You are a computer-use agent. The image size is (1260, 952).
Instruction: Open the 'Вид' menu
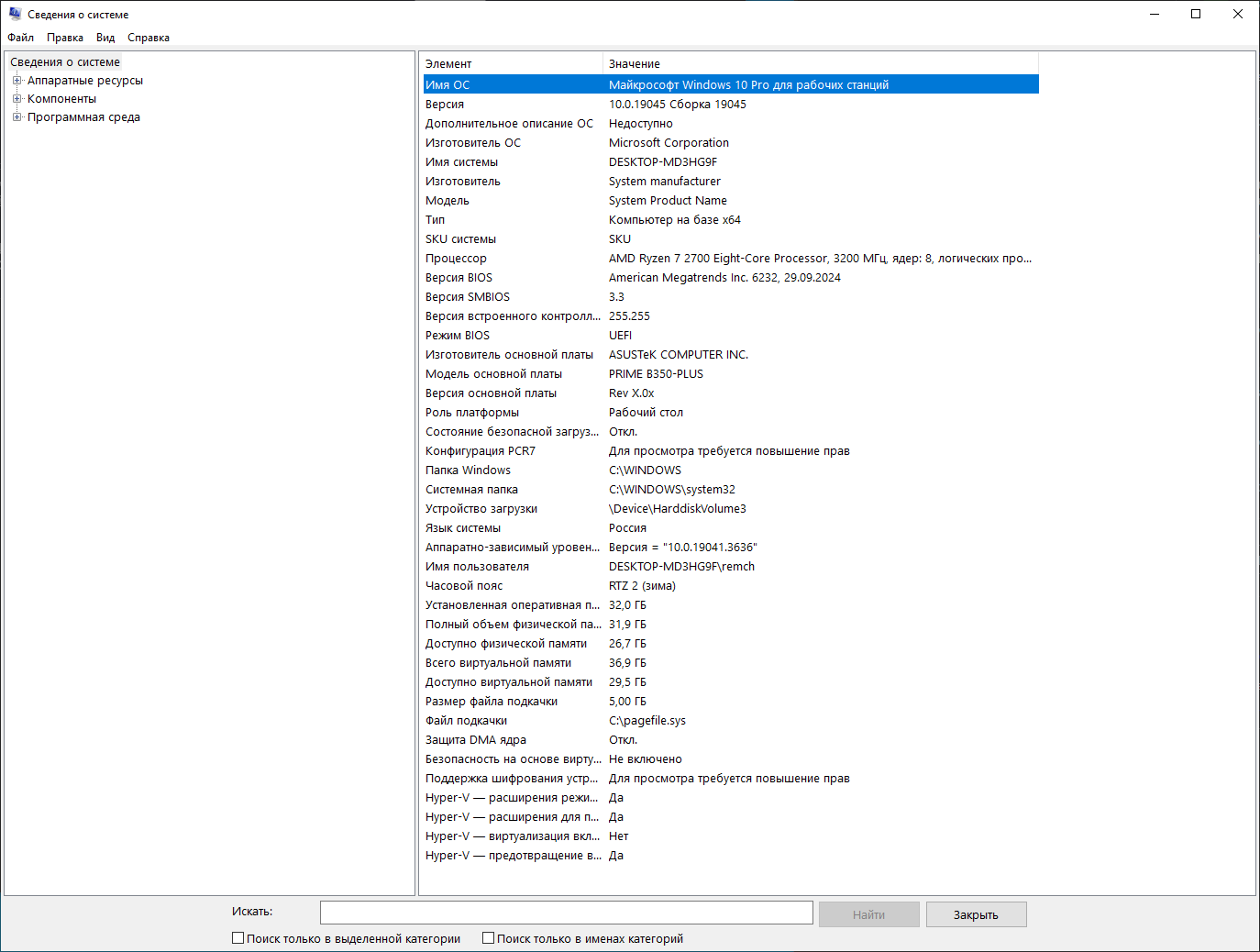tap(105, 38)
